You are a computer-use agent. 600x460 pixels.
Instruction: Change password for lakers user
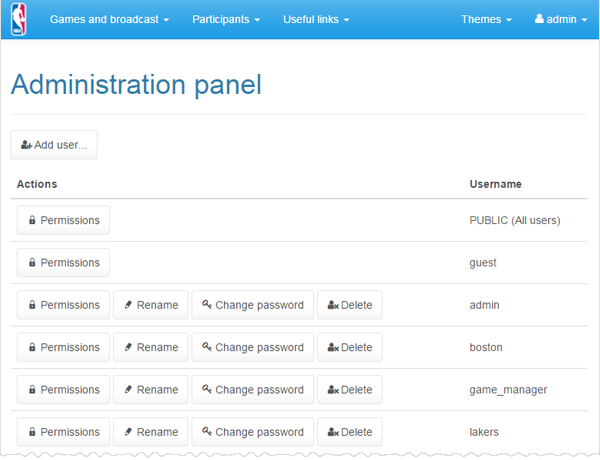252,432
